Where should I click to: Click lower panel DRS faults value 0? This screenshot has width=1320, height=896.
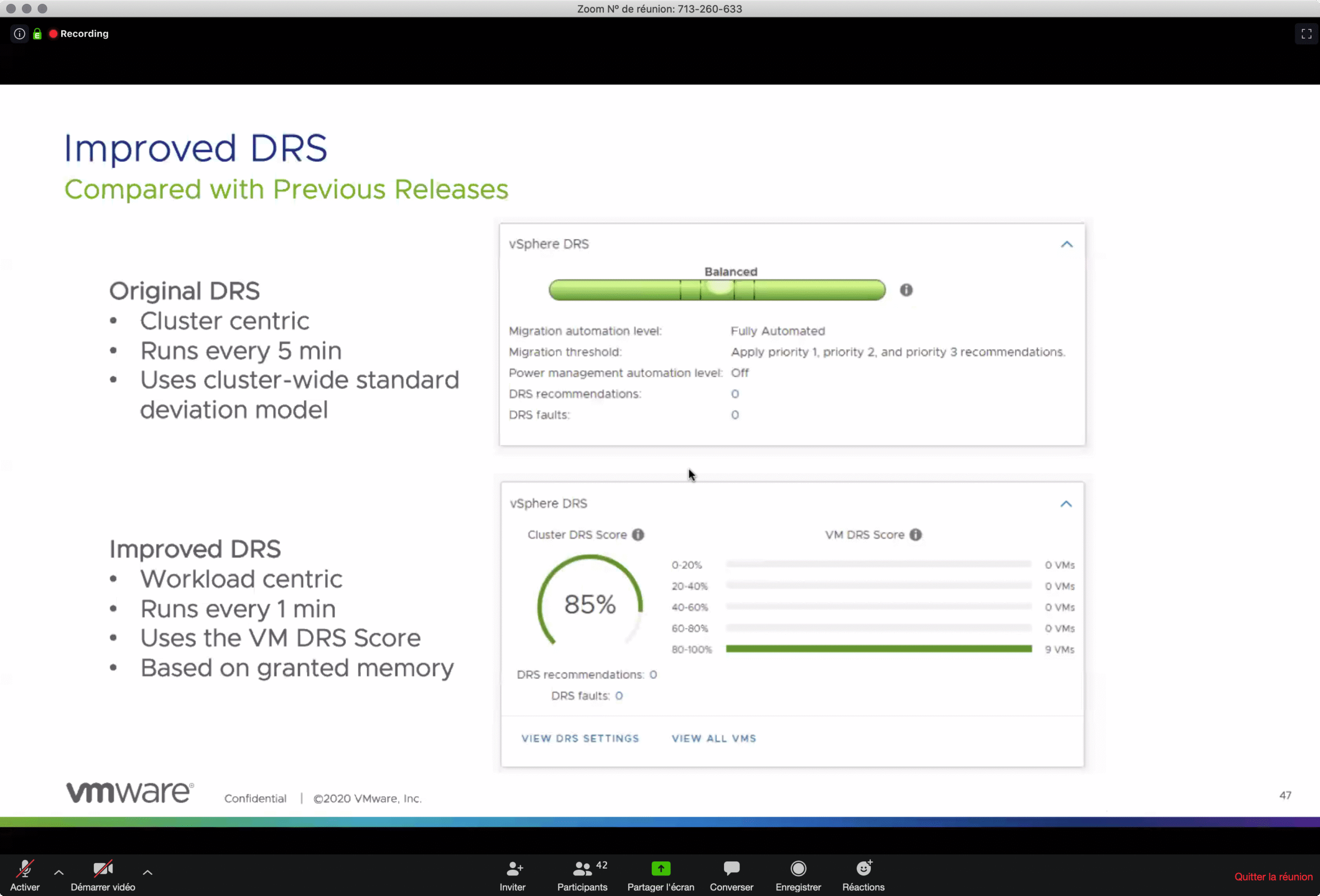pyautogui.click(x=619, y=695)
